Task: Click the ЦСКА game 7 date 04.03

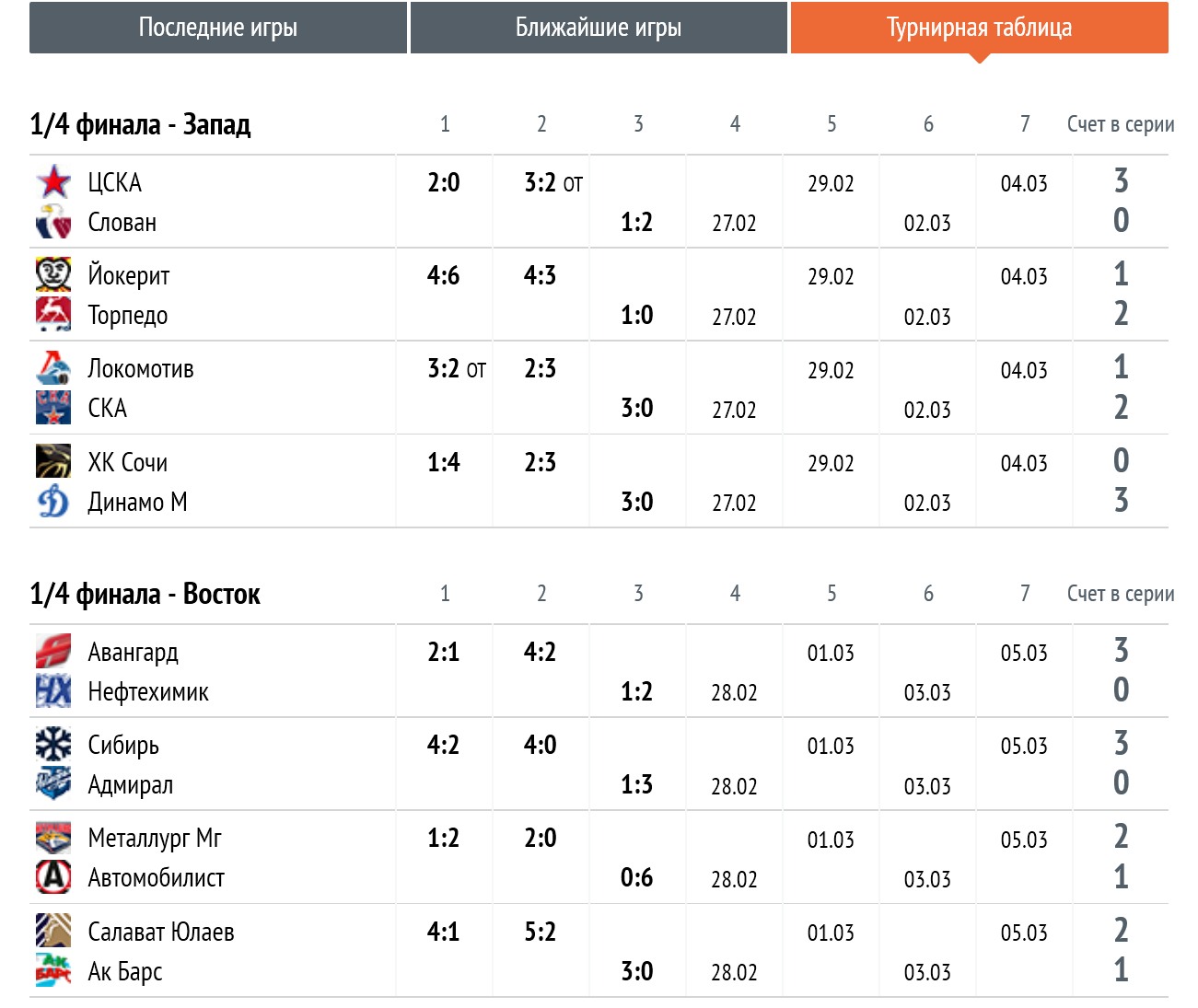Action: 1024,184
